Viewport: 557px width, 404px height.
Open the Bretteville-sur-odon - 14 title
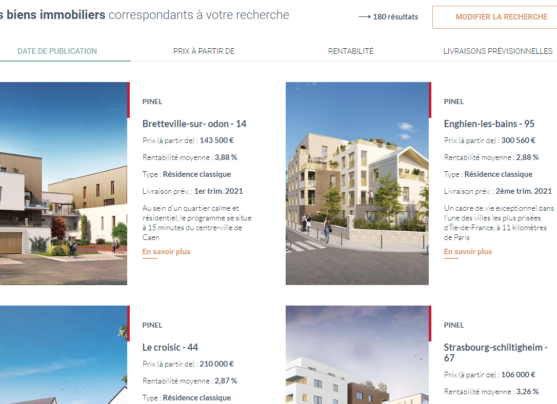point(194,124)
